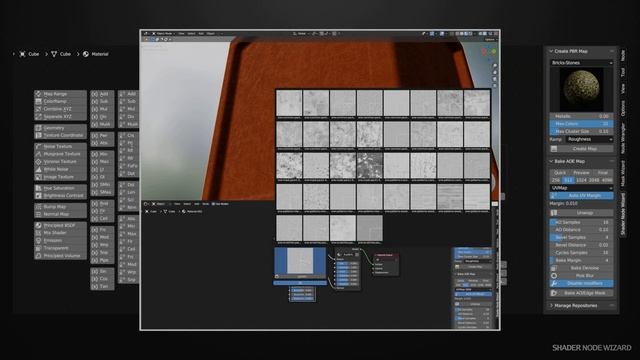Add a Musgrave Texture node
This screenshot has width=640, height=360.
tap(60, 154)
